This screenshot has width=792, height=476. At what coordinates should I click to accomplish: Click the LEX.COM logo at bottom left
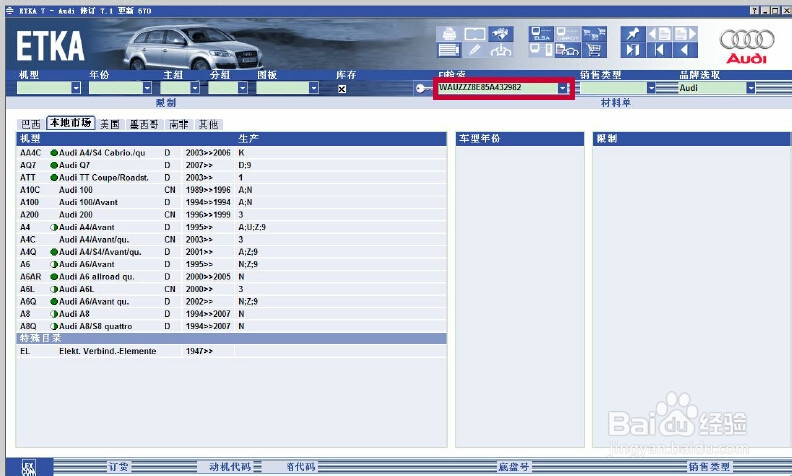click(x=29, y=467)
